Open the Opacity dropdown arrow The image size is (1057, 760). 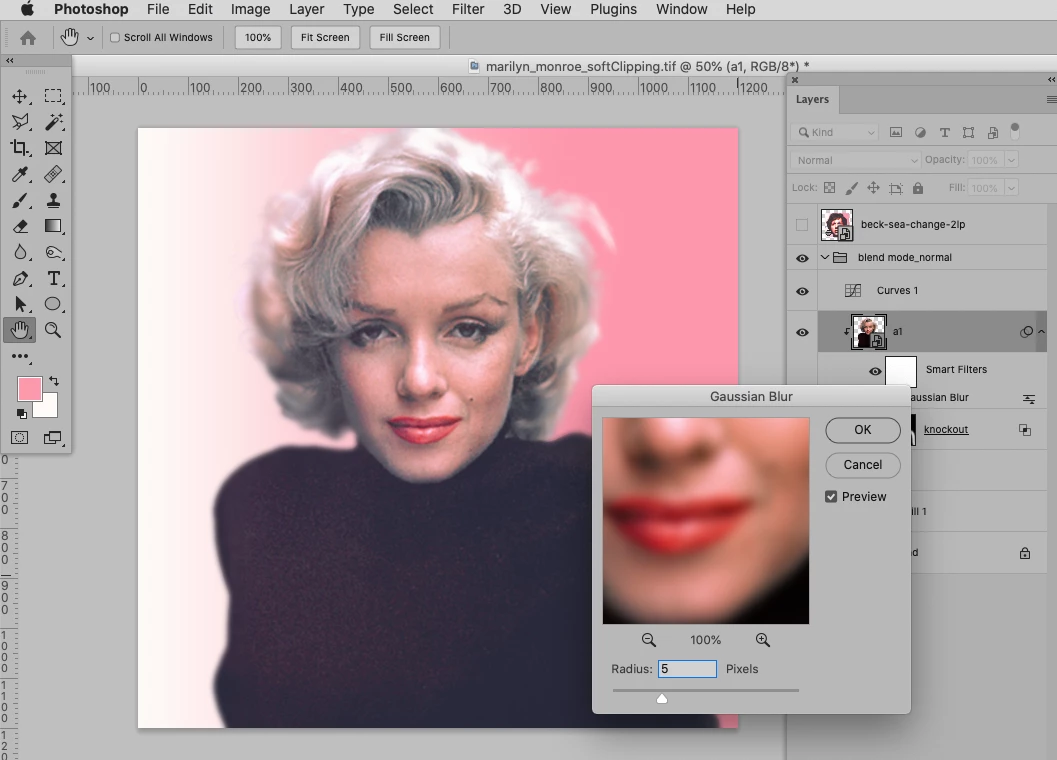pyautogui.click(x=1010, y=160)
